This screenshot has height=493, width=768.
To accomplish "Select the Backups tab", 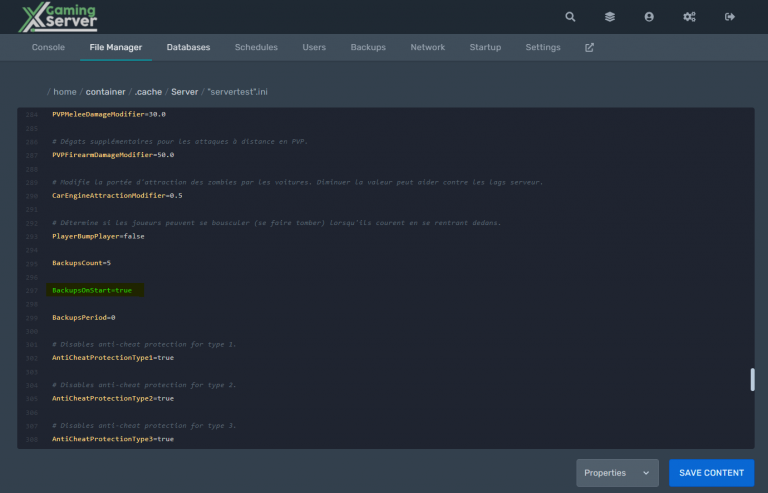I will click(367, 48).
